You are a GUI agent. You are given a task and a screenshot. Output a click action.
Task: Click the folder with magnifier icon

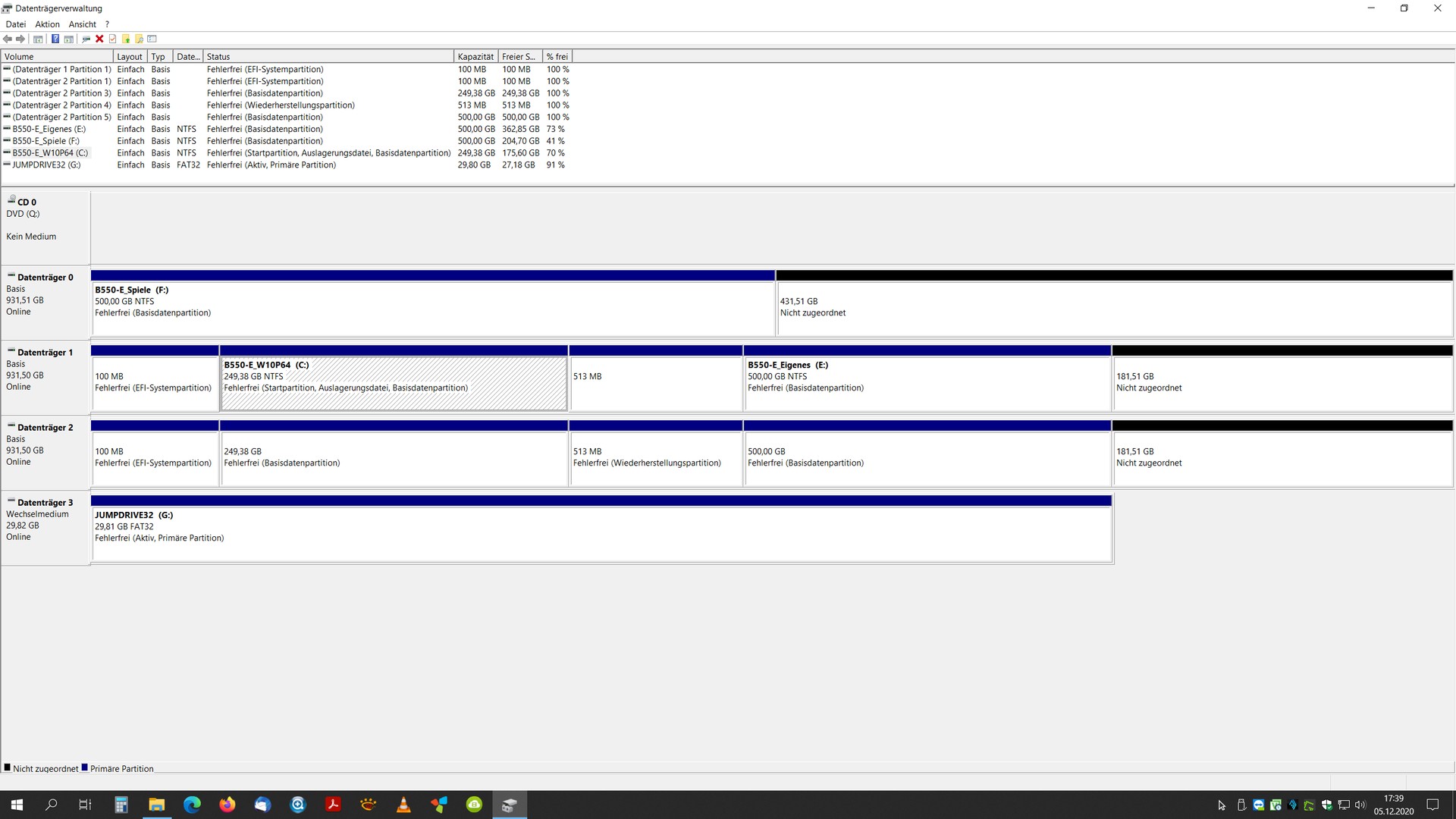point(140,39)
